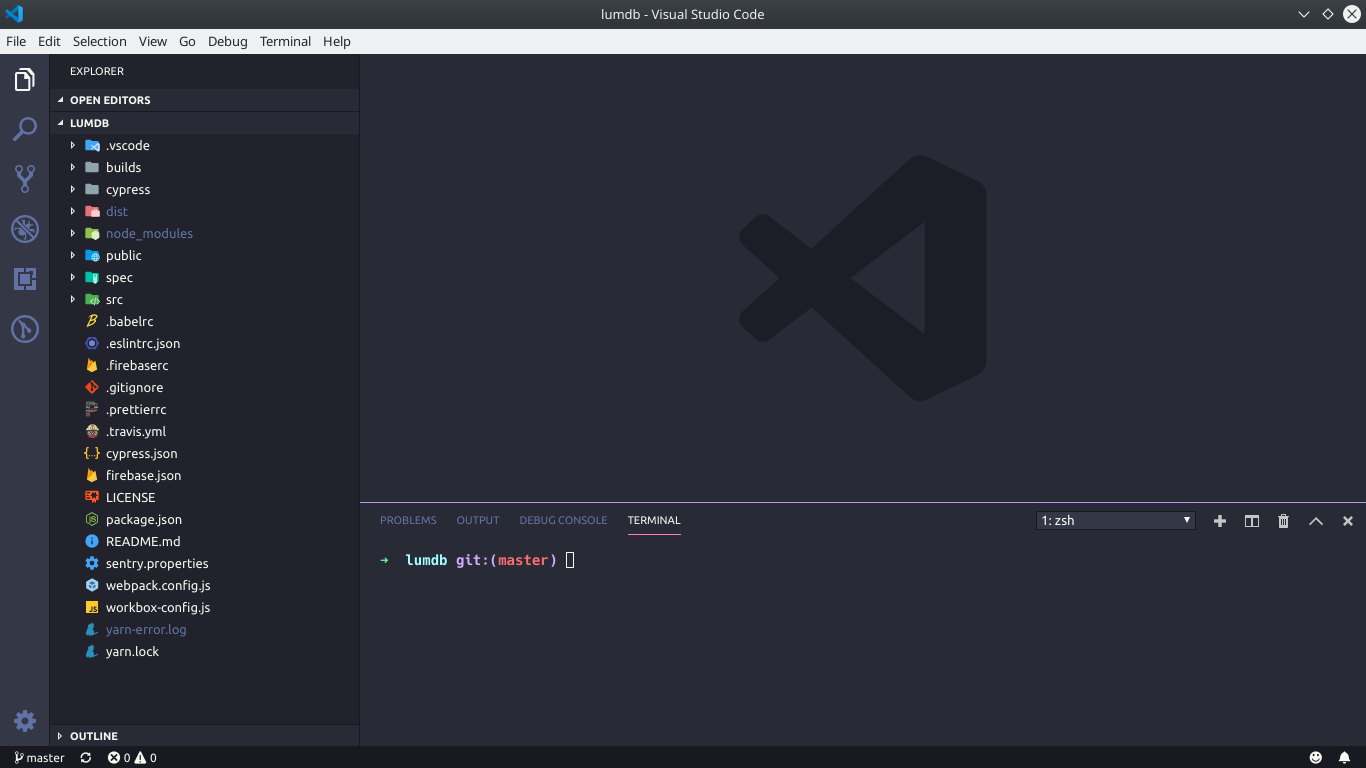Open the .travis.yml file

click(x=204, y=432)
